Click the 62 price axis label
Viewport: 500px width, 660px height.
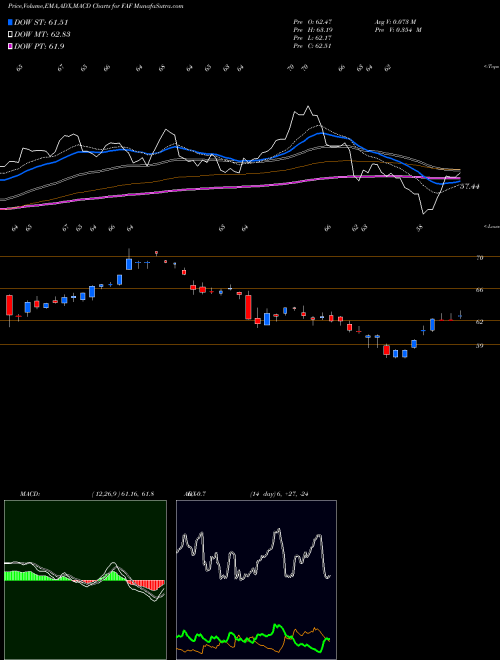tap(479, 322)
